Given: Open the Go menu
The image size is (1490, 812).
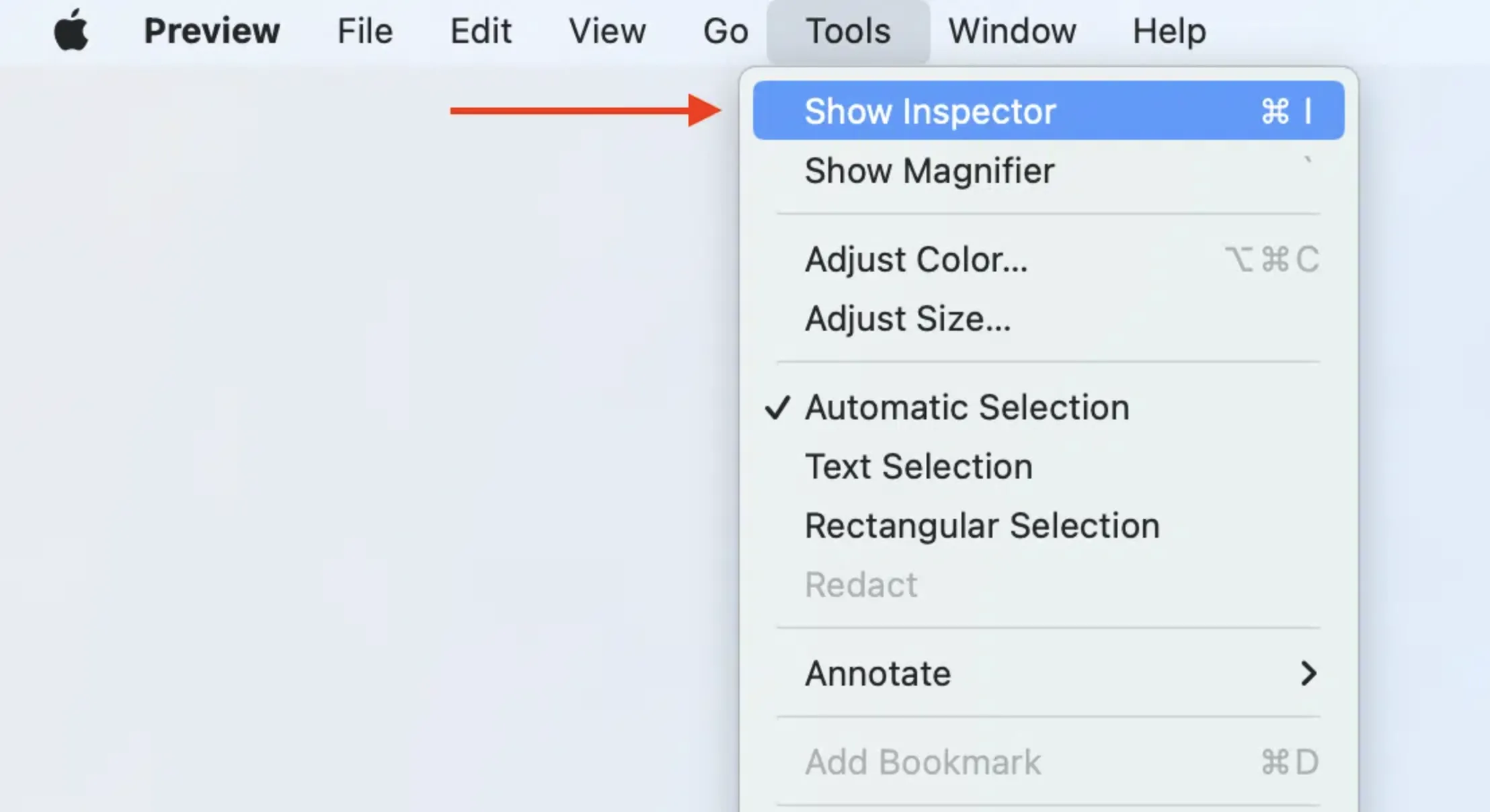Looking at the screenshot, I should click(724, 31).
